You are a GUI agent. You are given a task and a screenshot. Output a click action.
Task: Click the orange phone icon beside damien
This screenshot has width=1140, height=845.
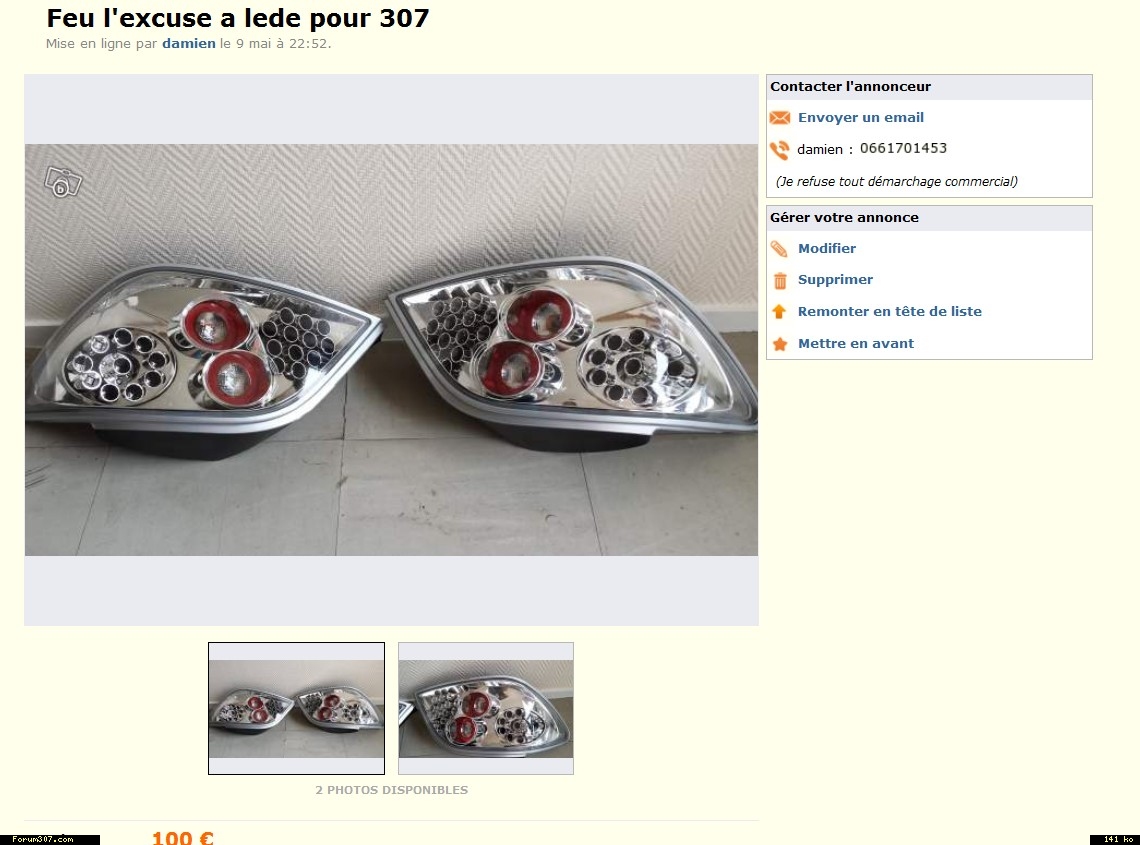pos(779,150)
